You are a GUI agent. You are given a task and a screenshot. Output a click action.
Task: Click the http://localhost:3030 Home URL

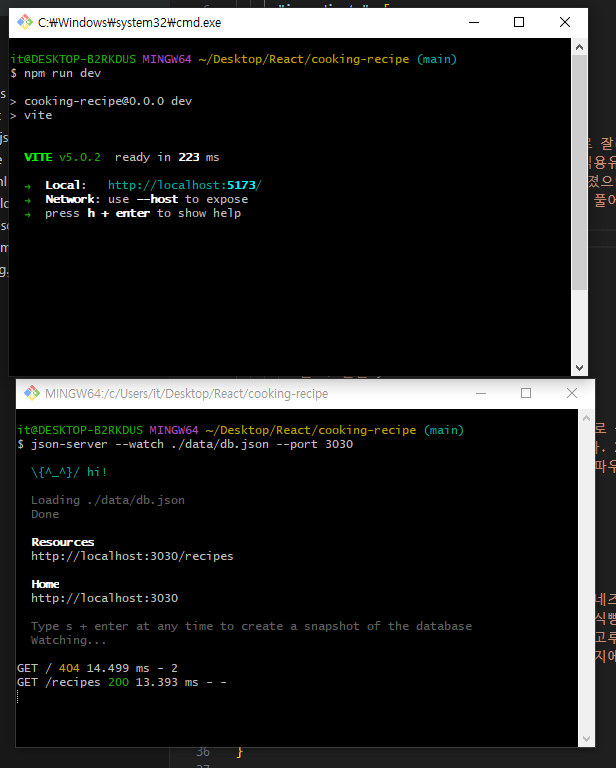(104, 599)
